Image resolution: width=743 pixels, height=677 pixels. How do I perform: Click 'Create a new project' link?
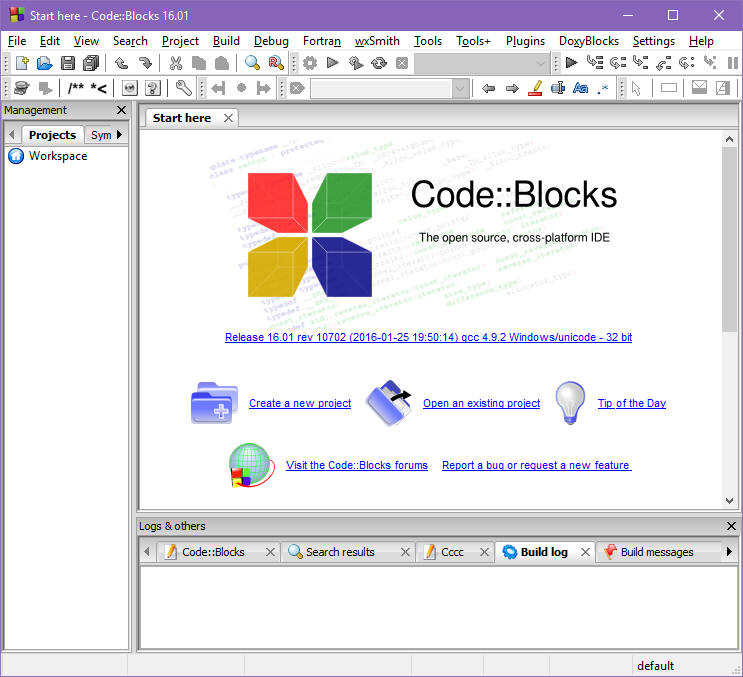point(300,403)
